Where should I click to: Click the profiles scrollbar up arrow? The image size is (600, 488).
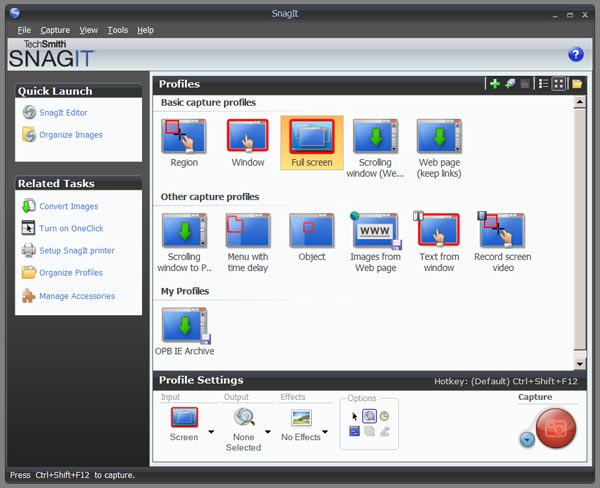580,102
